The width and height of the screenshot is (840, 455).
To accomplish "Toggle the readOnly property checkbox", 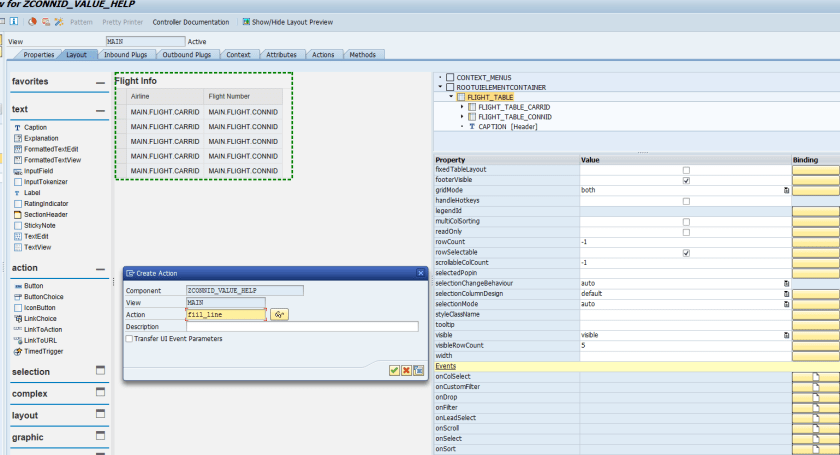I will [x=686, y=232].
